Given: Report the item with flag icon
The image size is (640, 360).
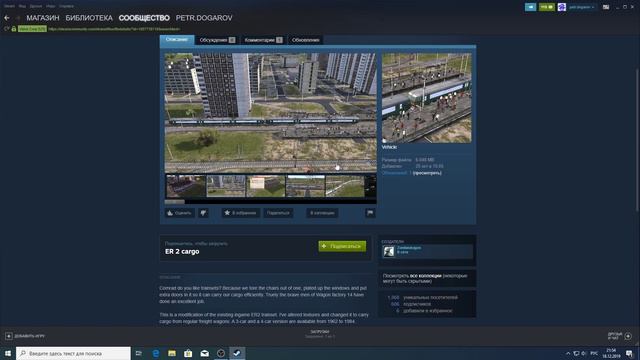Looking at the screenshot, I should [370, 213].
